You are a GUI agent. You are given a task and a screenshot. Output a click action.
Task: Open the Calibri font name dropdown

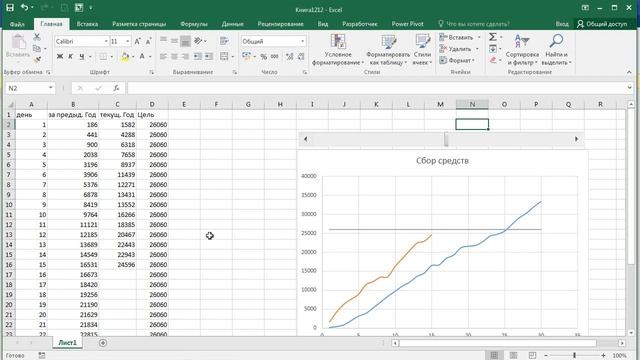[x=106, y=41]
